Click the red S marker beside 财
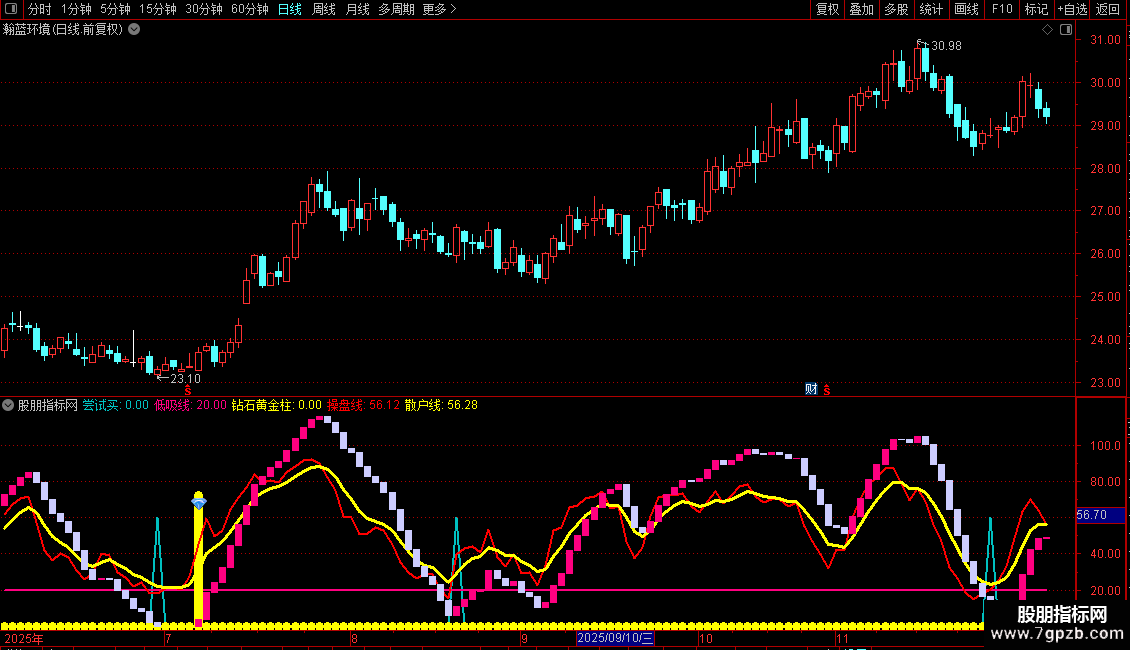 (x=827, y=390)
